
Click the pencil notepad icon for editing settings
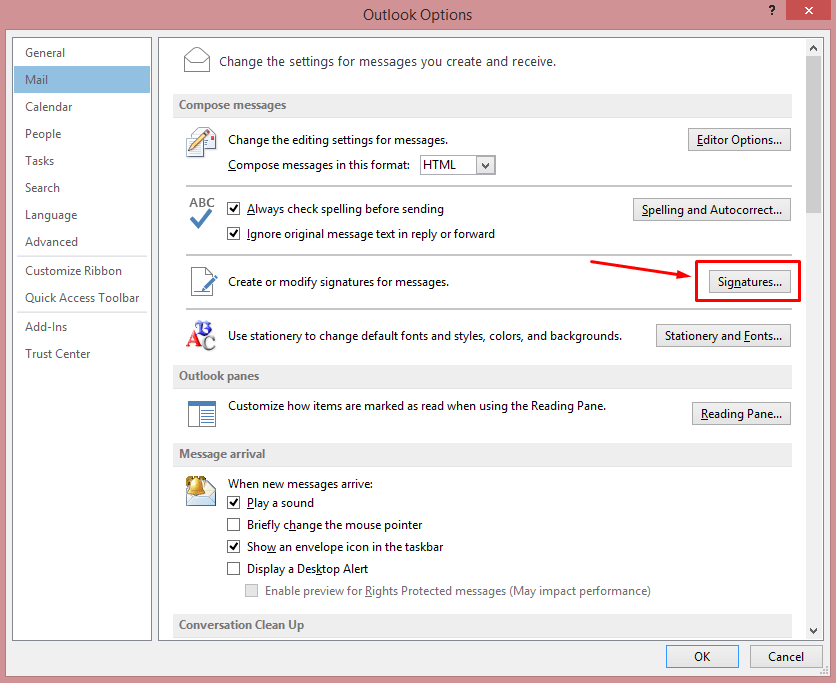[x=201, y=142]
